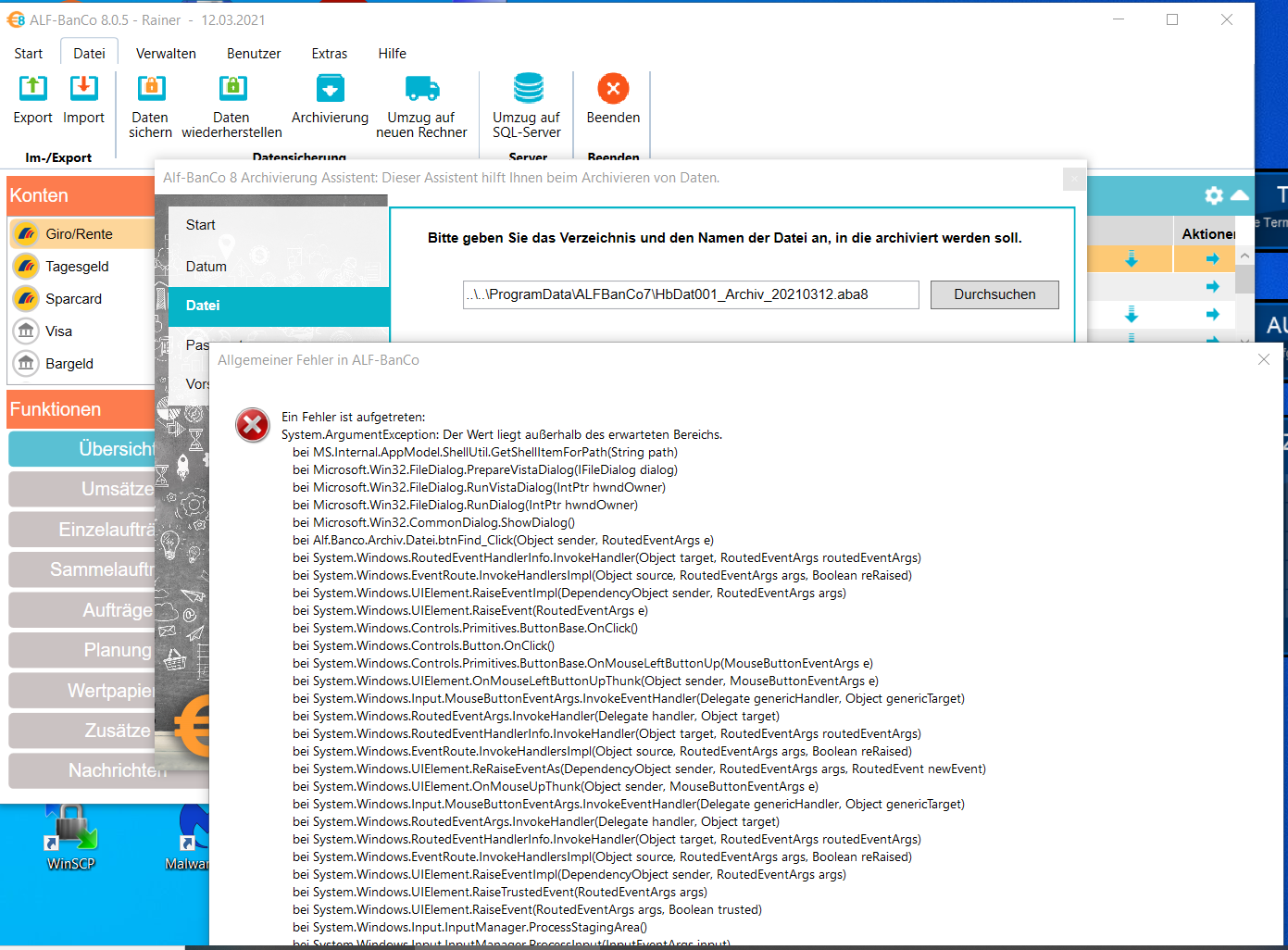Select the Datei step in the wizard
This screenshot has width=1288, height=950.
pyautogui.click(x=278, y=306)
